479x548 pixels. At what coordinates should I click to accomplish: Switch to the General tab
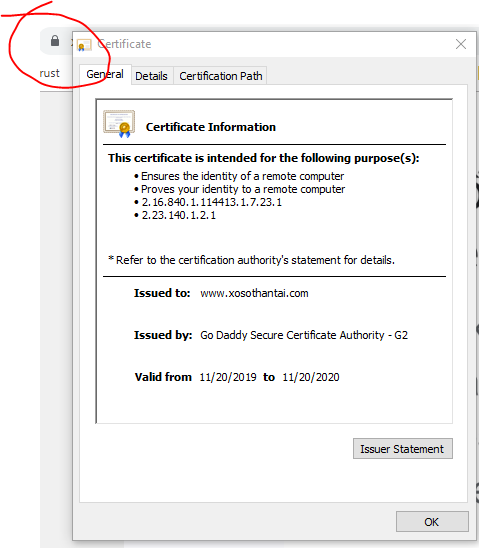(105, 74)
